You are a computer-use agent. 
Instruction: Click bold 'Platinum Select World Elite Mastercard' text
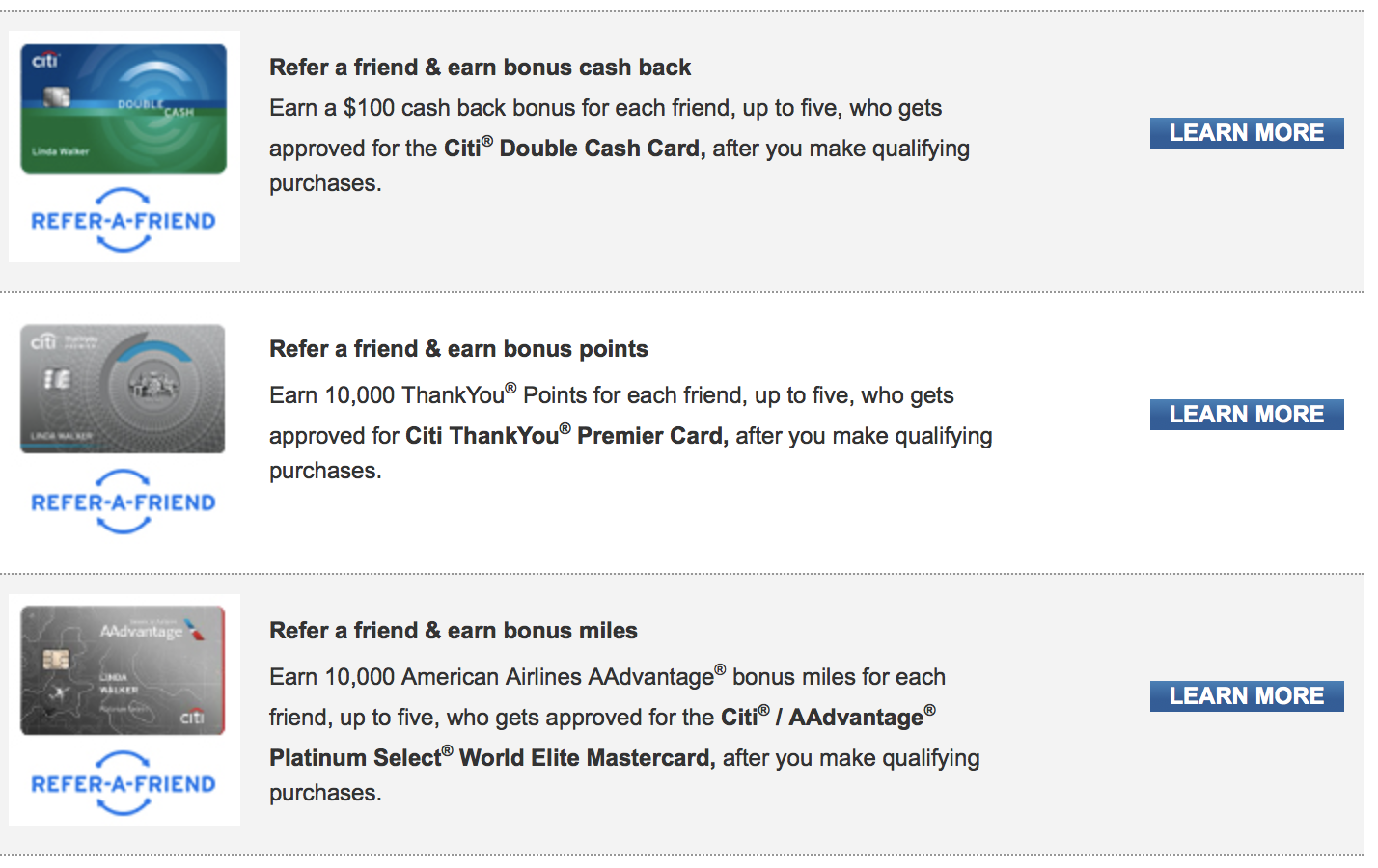point(492,757)
